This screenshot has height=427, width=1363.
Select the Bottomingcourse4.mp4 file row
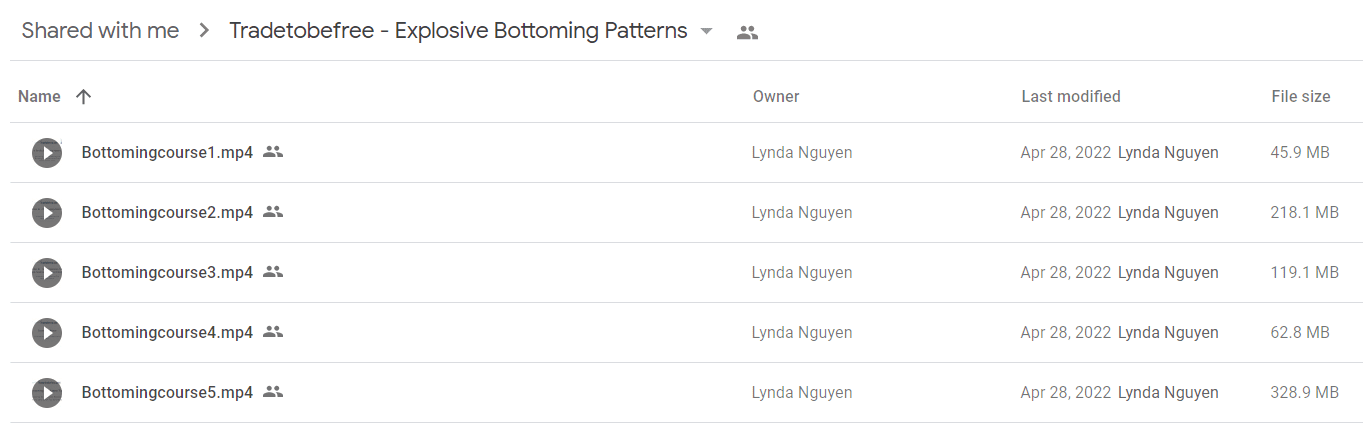click(686, 333)
